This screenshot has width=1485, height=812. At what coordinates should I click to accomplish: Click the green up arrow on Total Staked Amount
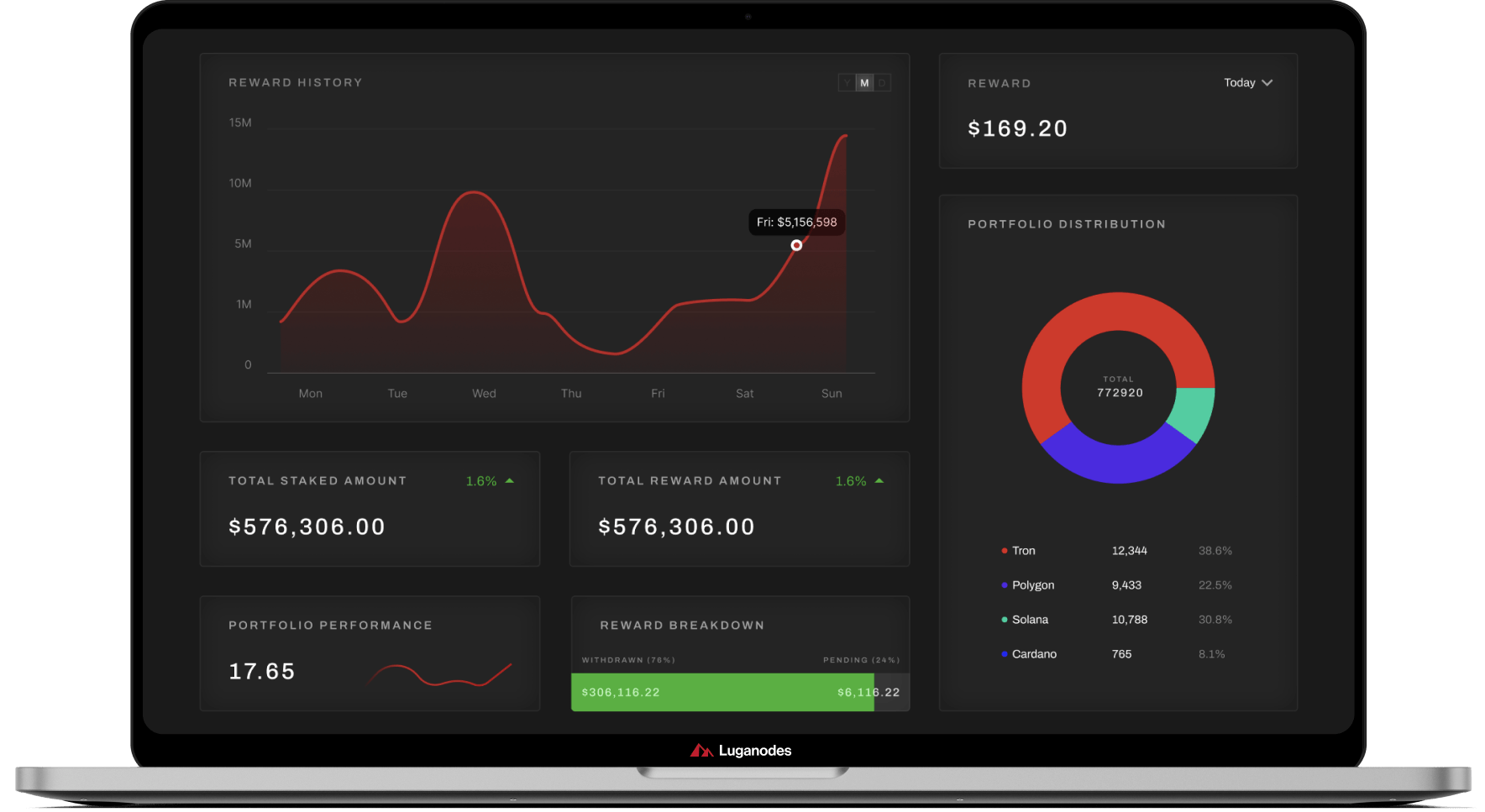(510, 481)
